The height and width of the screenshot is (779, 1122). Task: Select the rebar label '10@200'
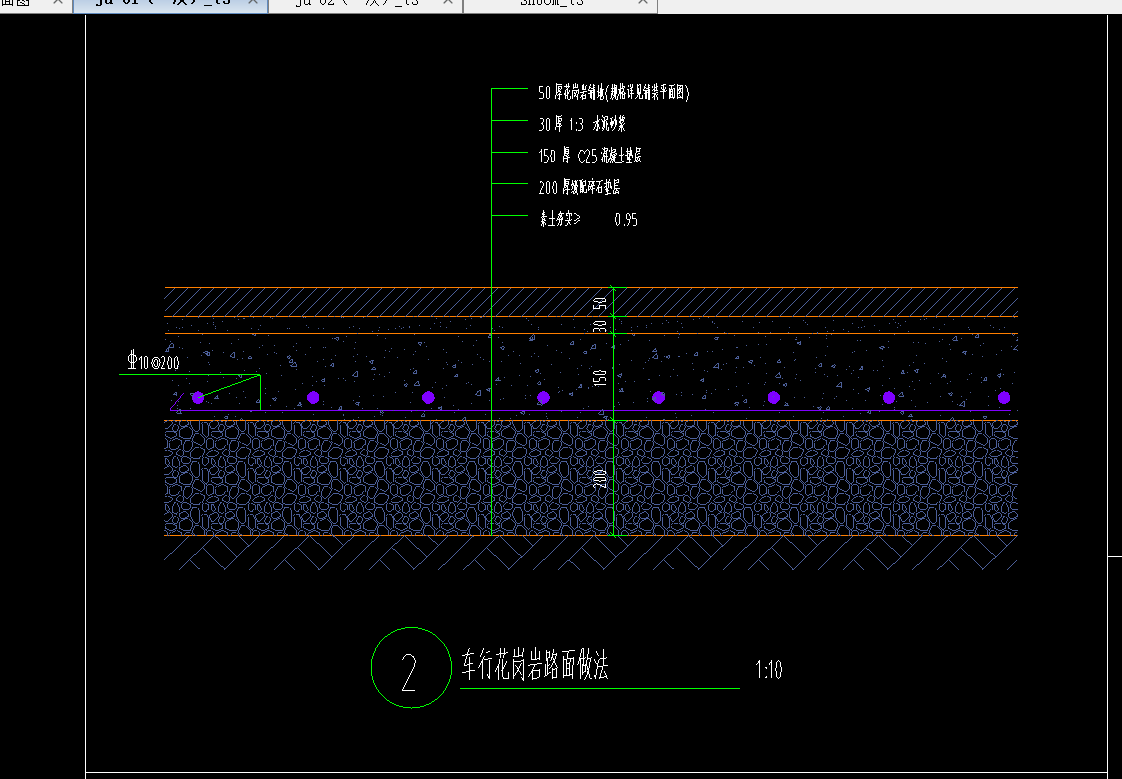(x=153, y=362)
